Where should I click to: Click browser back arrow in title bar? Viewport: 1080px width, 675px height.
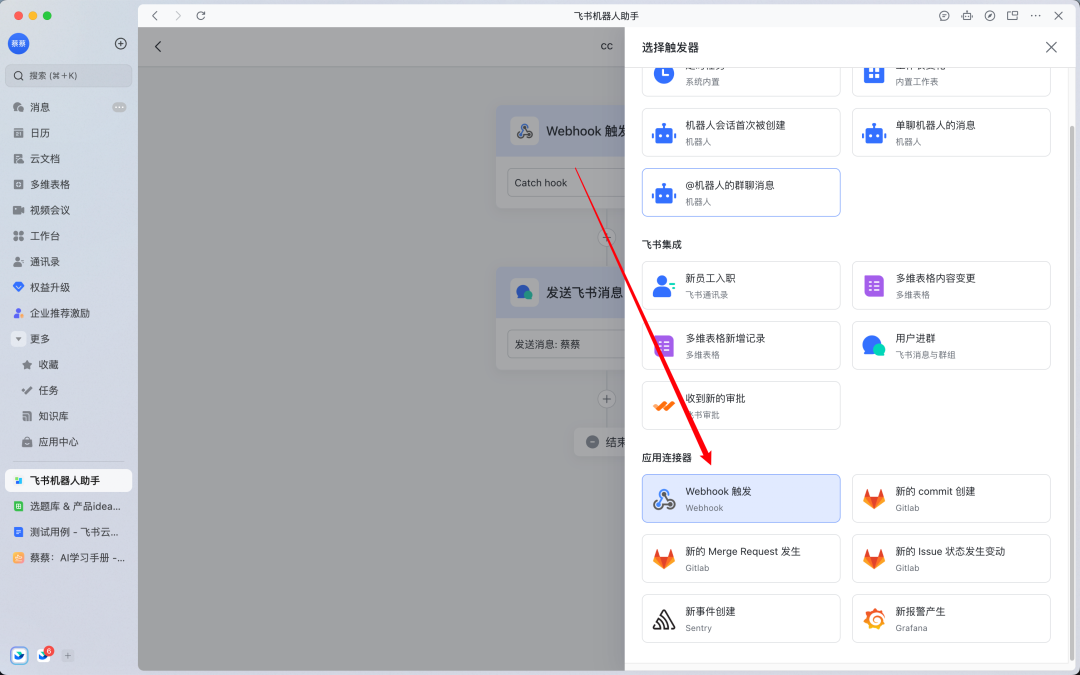tap(155, 15)
